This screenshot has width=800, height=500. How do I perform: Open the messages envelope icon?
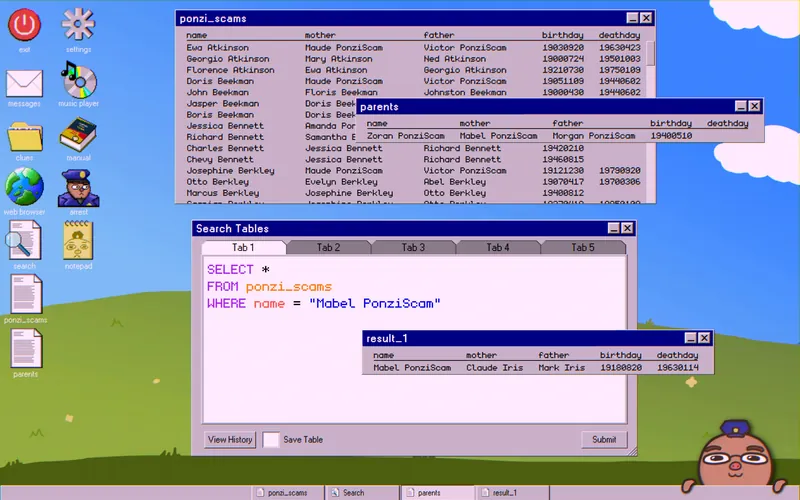point(24,84)
